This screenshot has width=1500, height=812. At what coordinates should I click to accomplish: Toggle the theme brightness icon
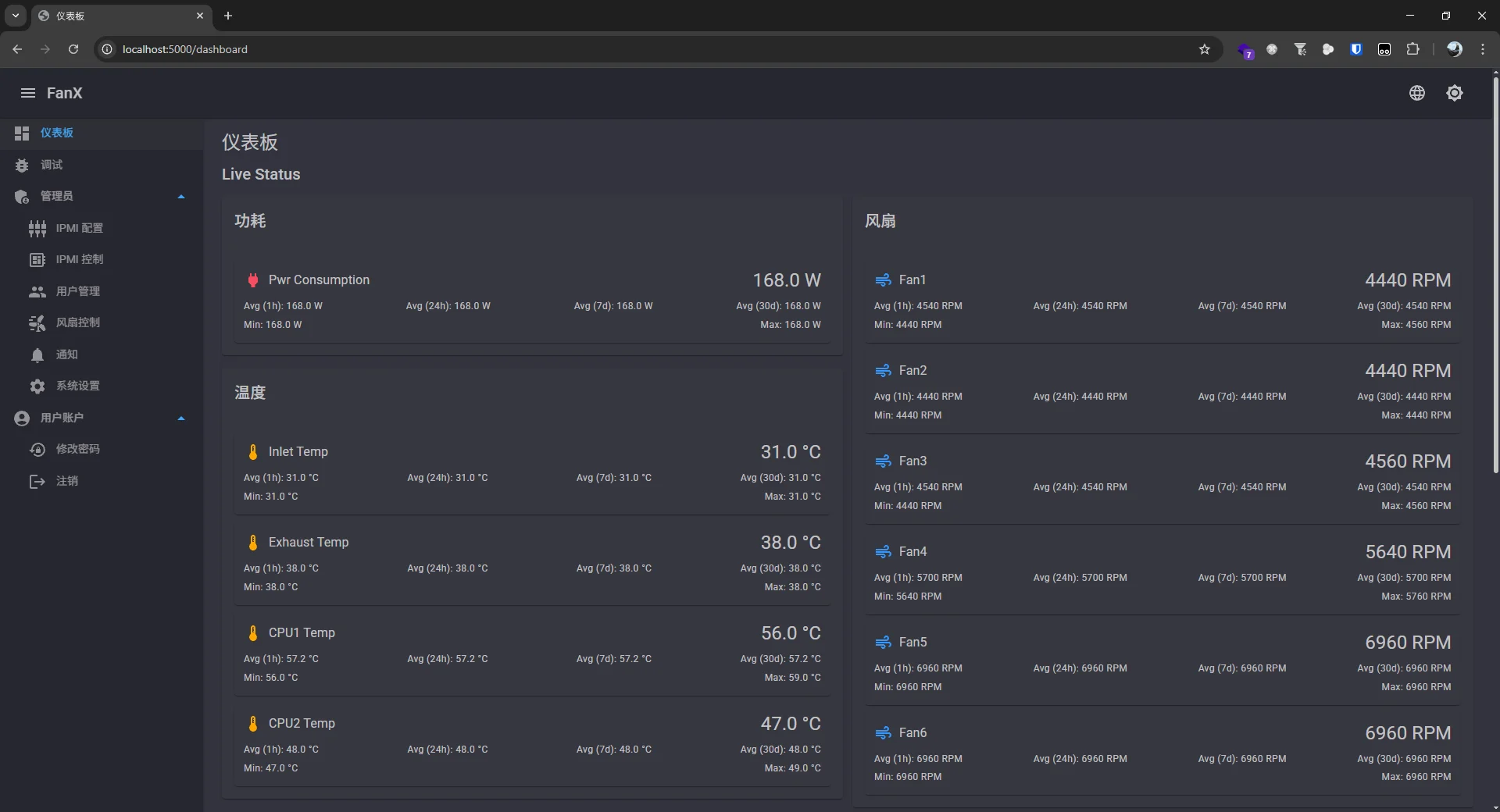[1455, 93]
